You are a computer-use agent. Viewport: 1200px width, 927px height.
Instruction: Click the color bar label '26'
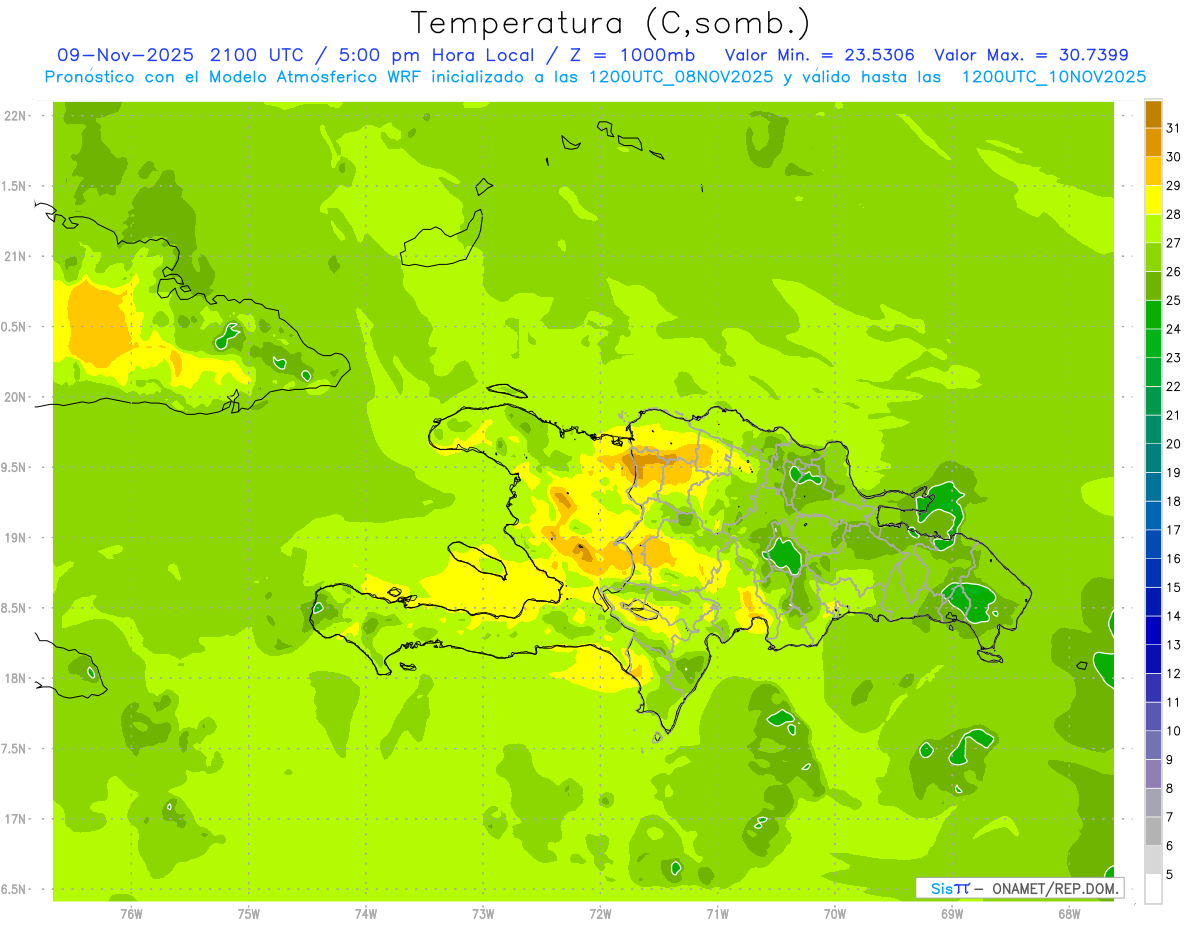tap(1174, 272)
